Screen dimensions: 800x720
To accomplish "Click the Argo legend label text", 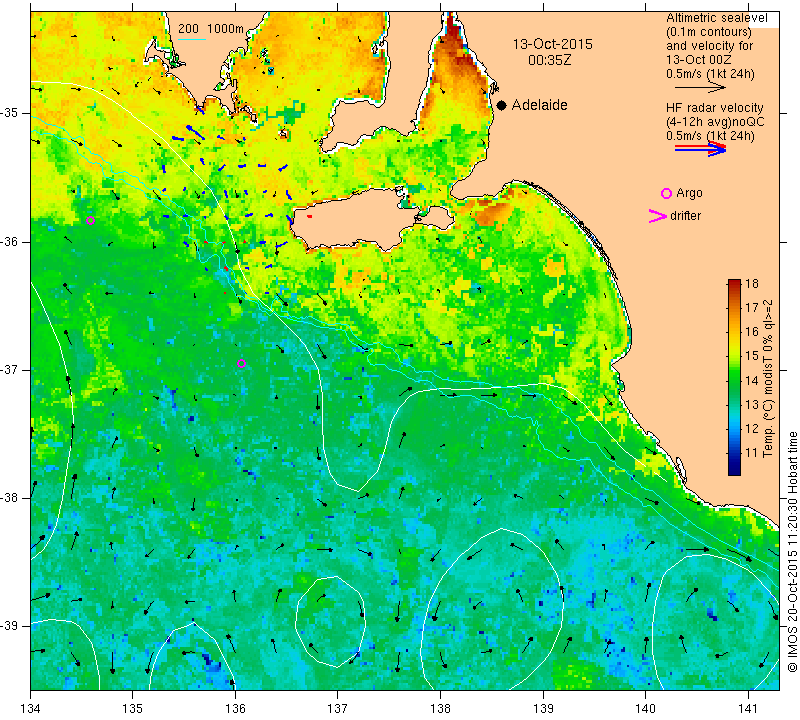I will (689, 193).
